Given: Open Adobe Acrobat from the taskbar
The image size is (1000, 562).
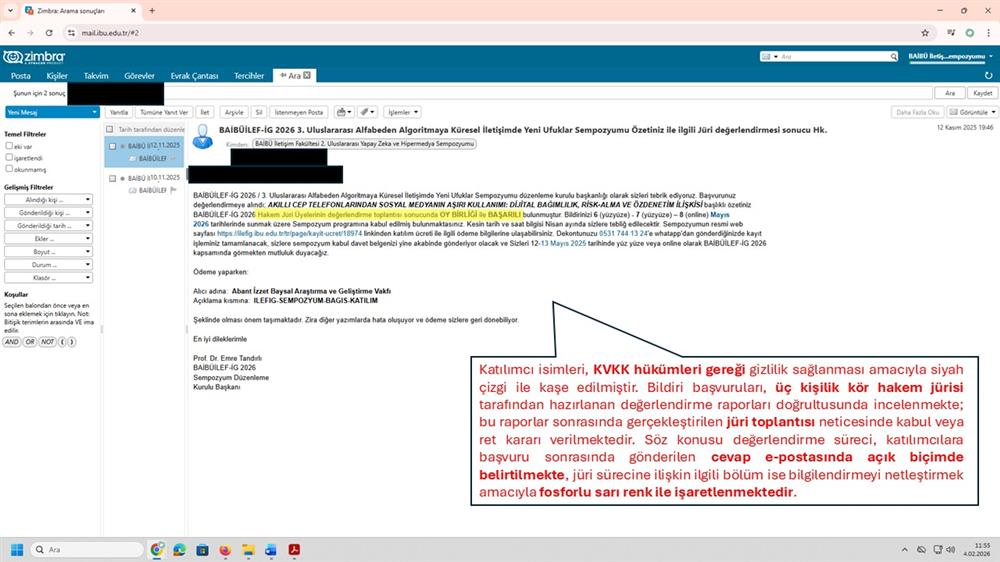Looking at the screenshot, I should [x=295, y=550].
